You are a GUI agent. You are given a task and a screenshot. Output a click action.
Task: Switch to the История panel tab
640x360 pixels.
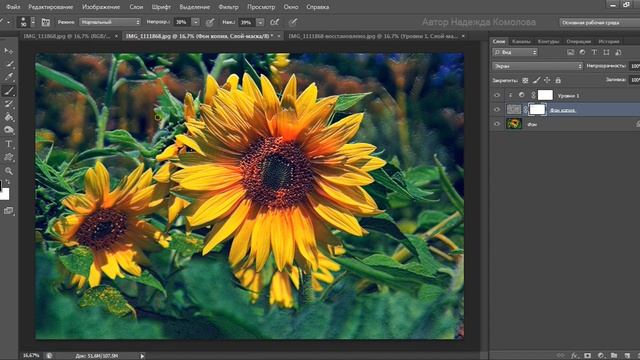[609, 41]
